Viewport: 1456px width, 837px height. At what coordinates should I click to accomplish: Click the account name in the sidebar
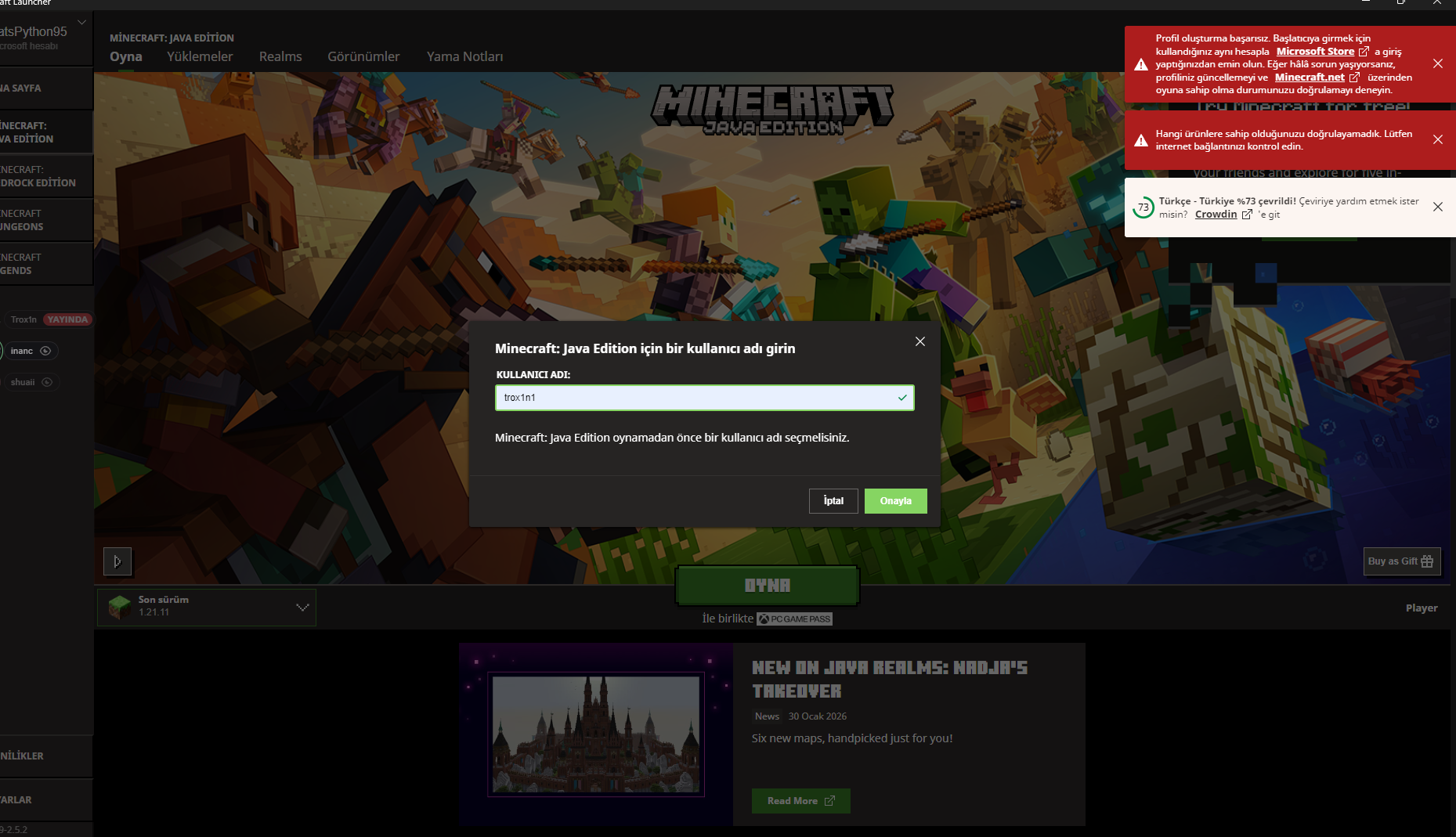click(x=34, y=31)
